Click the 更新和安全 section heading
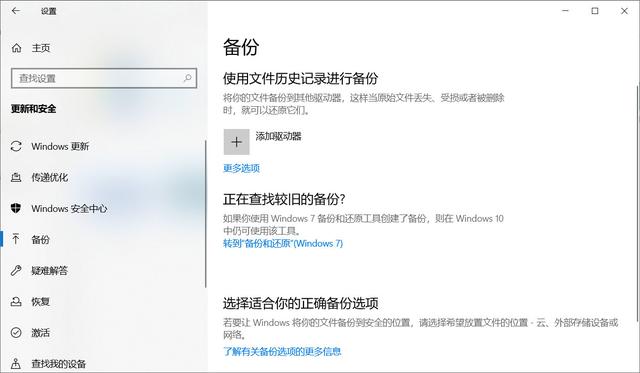 (33, 109)
